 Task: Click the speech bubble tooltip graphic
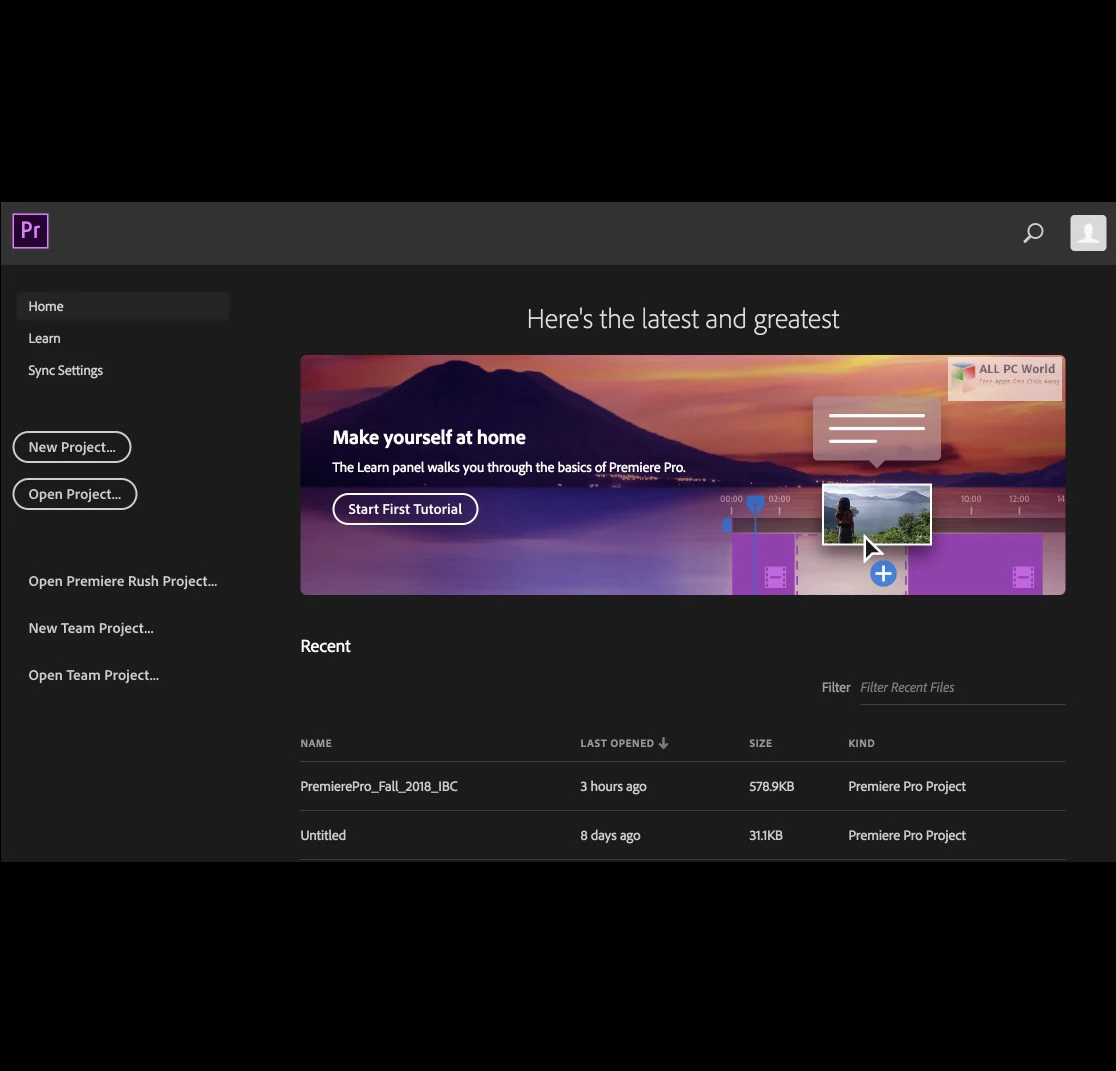(x=876, y=428)
